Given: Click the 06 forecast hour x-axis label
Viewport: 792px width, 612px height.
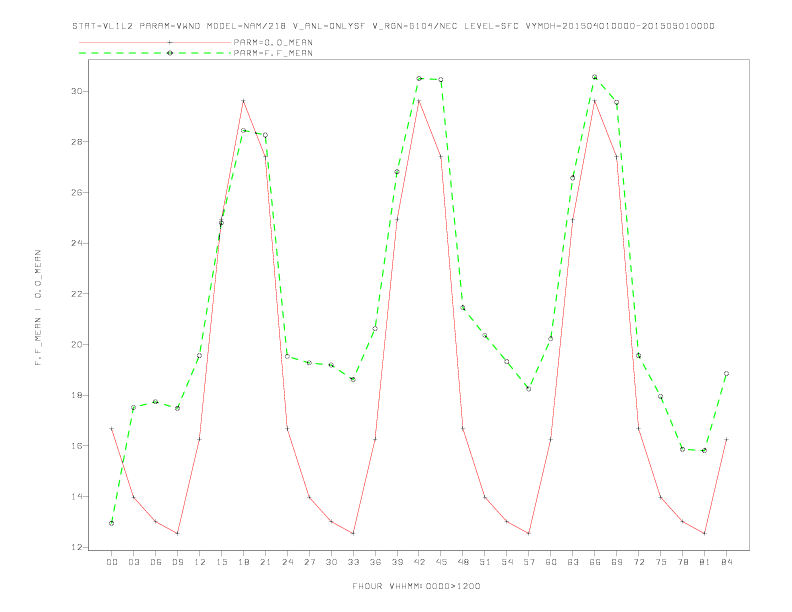Looking at the screenshot, I should coord(156,562).
